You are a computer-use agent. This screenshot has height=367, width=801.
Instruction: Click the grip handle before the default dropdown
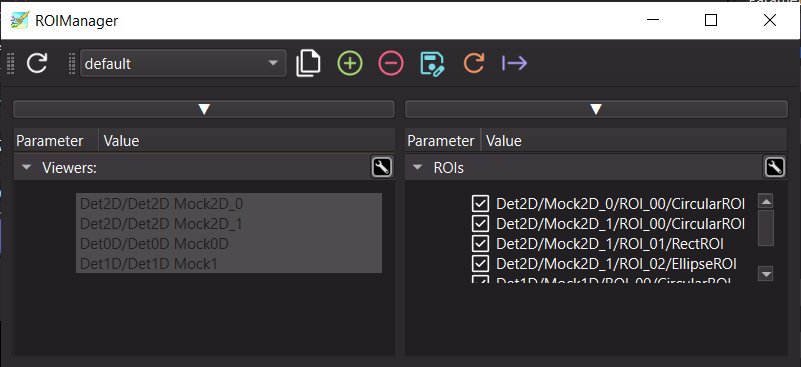click(72, 64)
